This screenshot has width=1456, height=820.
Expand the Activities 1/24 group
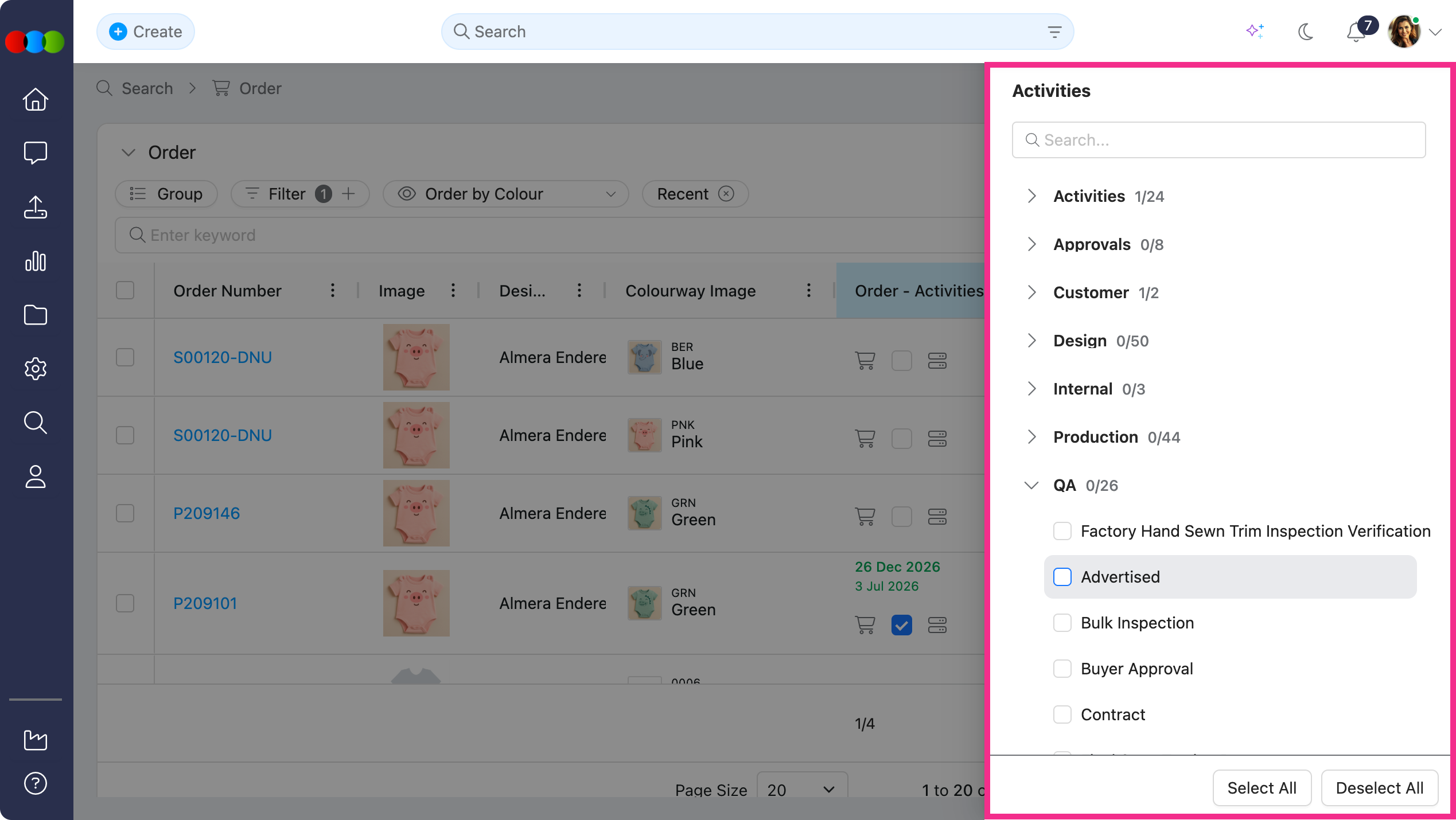1031,196
